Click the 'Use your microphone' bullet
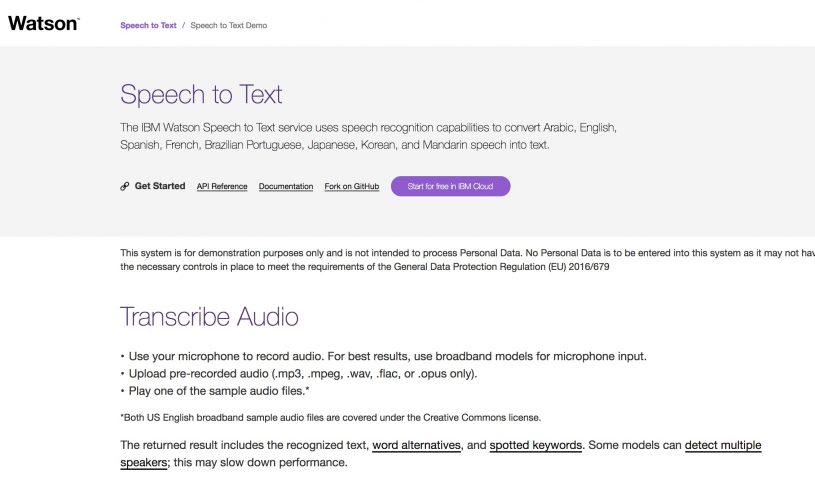Image resolution: width=815 pixels, height=480 pixels. click(x=384, y=356)
